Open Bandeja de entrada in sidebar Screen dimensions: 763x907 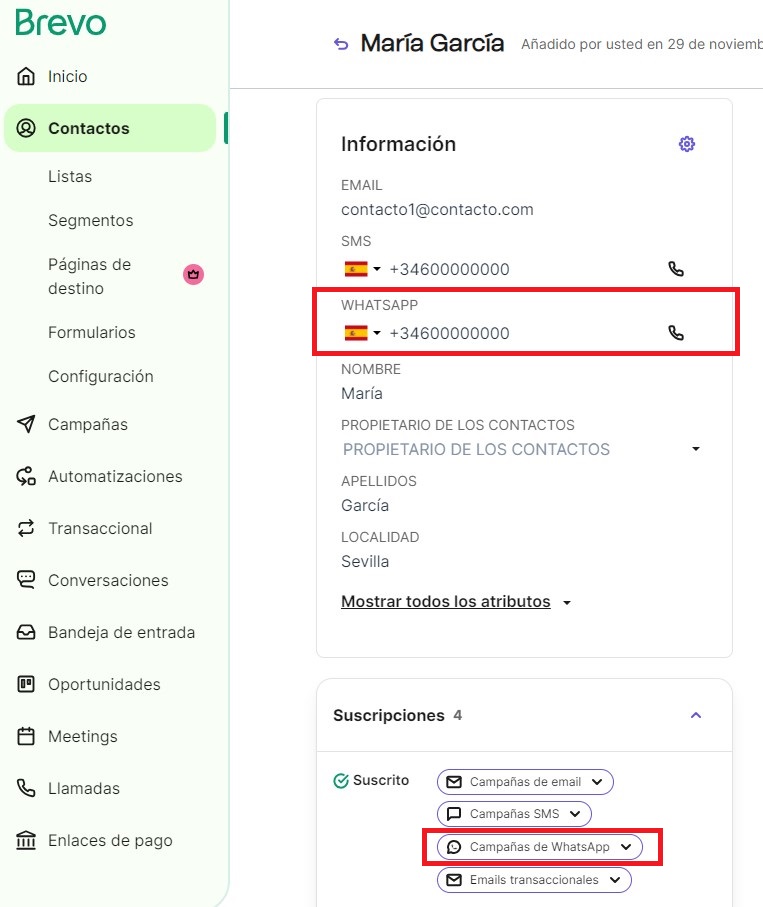pos(121,632)
